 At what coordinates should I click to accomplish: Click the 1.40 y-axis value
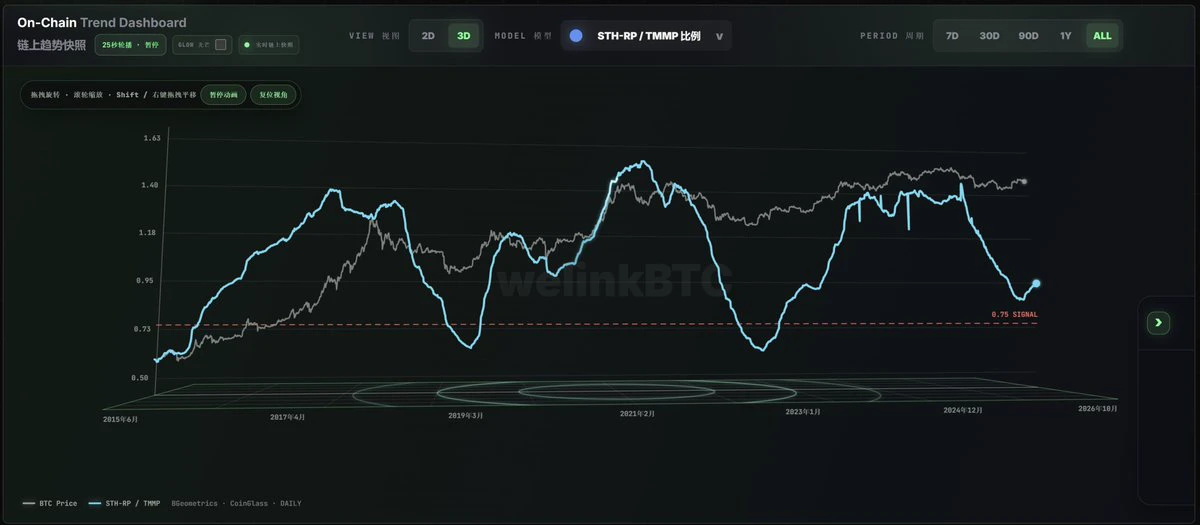(151, 185)
